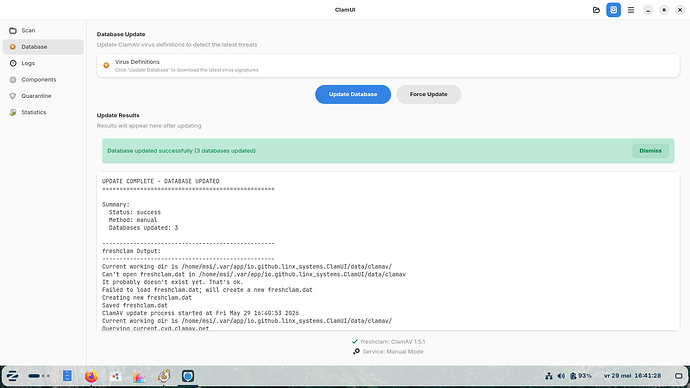Click the 'Summary:' line in the output
The width and height of the screenshot is (690, 388).
116,205
